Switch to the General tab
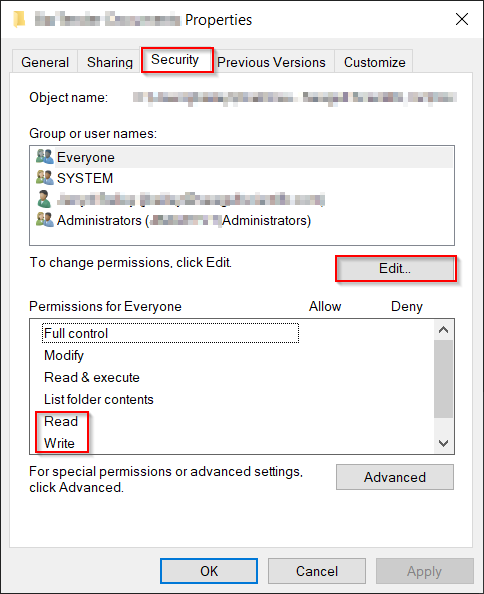This screenshot has height=594, width=484. tap(45, 62)
